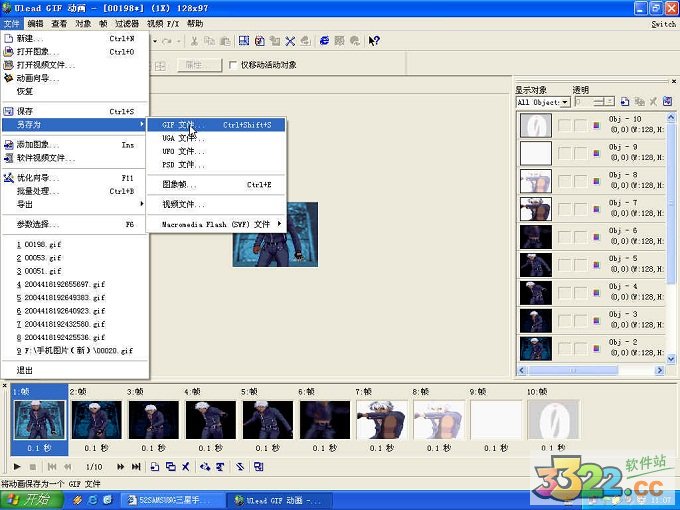The width and height of the screenshot is (680, 510).
Task: Click the Windows 开始 Start button
Action: coord(28,499)
